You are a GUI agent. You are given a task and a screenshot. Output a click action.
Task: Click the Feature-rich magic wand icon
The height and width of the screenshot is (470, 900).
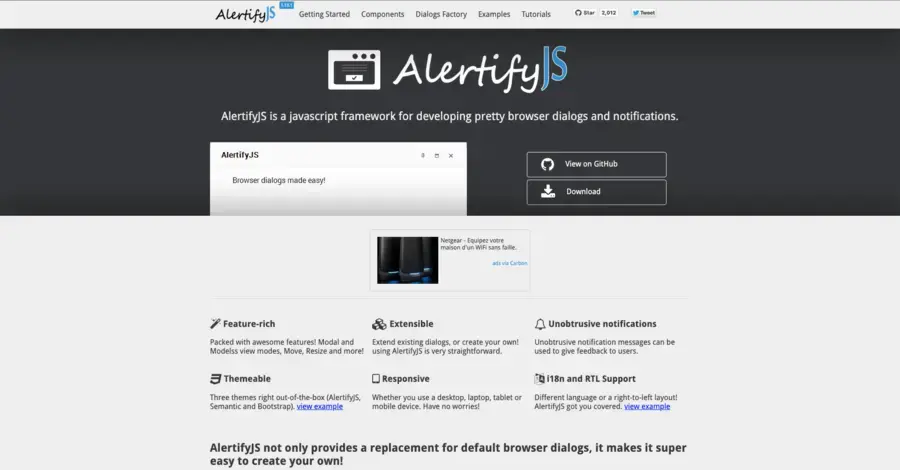215,324
